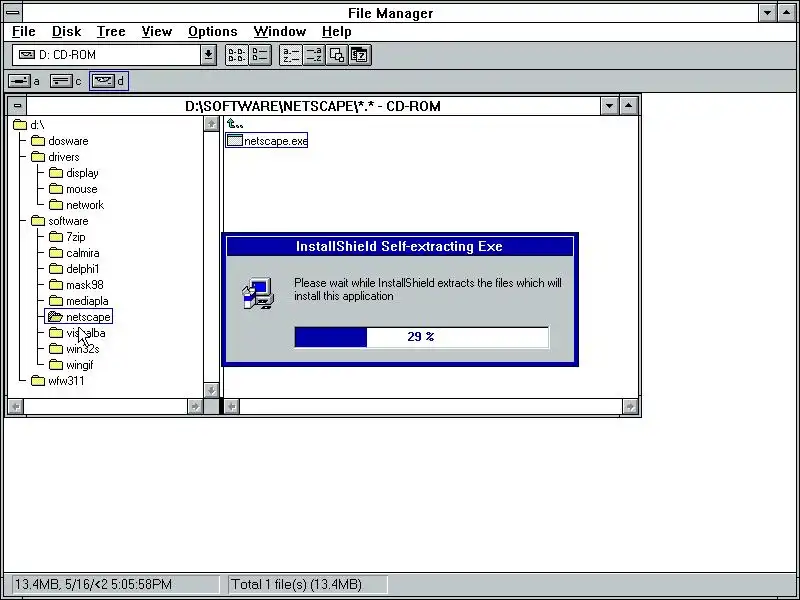Select the mouse folder
The width and height of the screenshot is (800, 600).
coord(73,189)
